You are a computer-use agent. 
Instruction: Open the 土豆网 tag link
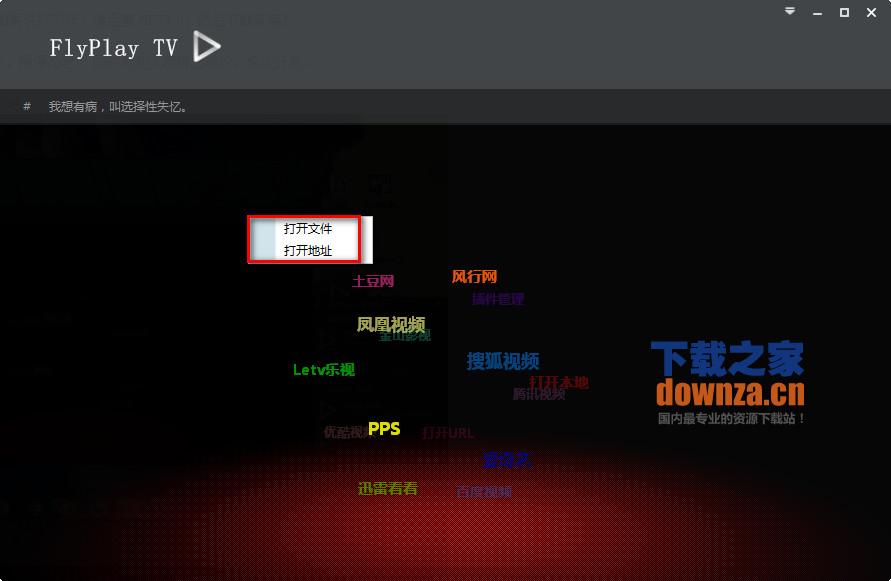[373, 281]
